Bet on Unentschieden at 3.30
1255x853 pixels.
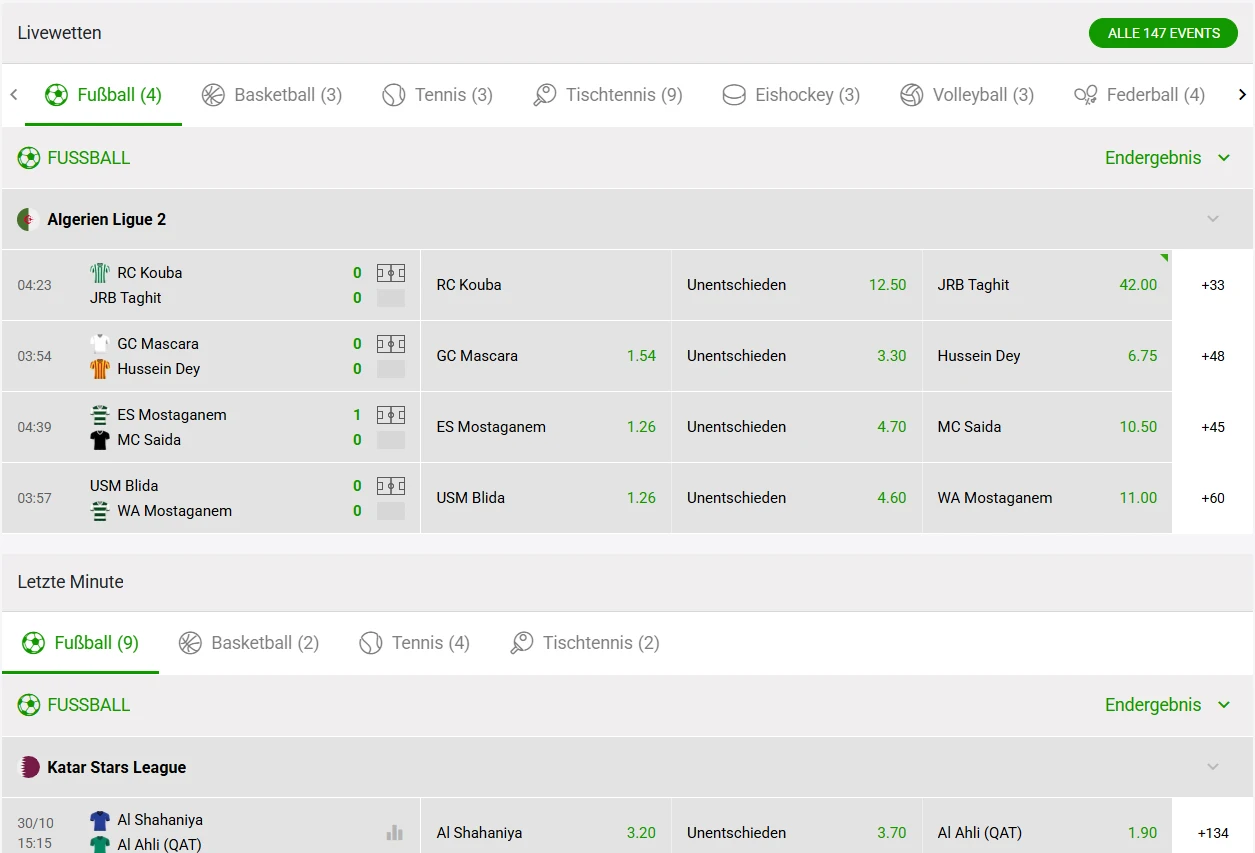pos(796,356)
